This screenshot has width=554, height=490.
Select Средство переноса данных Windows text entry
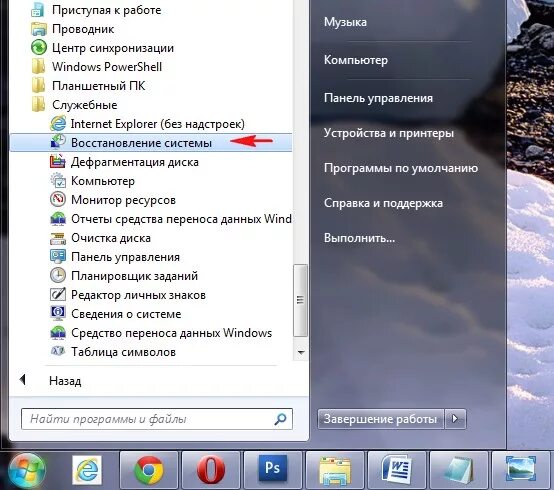point(171,333)
